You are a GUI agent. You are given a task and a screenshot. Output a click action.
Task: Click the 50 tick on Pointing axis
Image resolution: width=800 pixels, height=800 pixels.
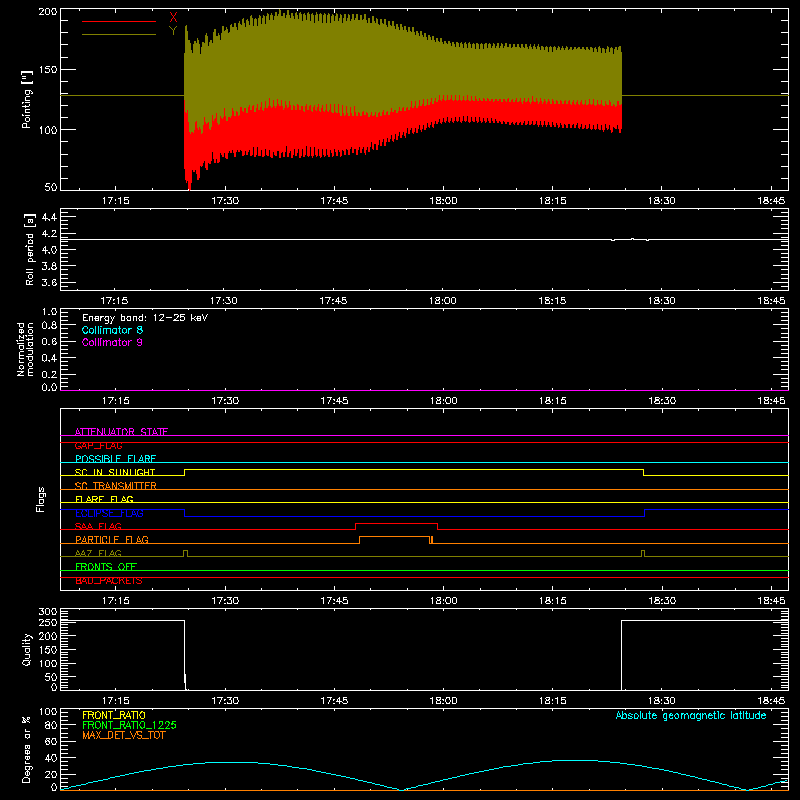click(51, 187)
